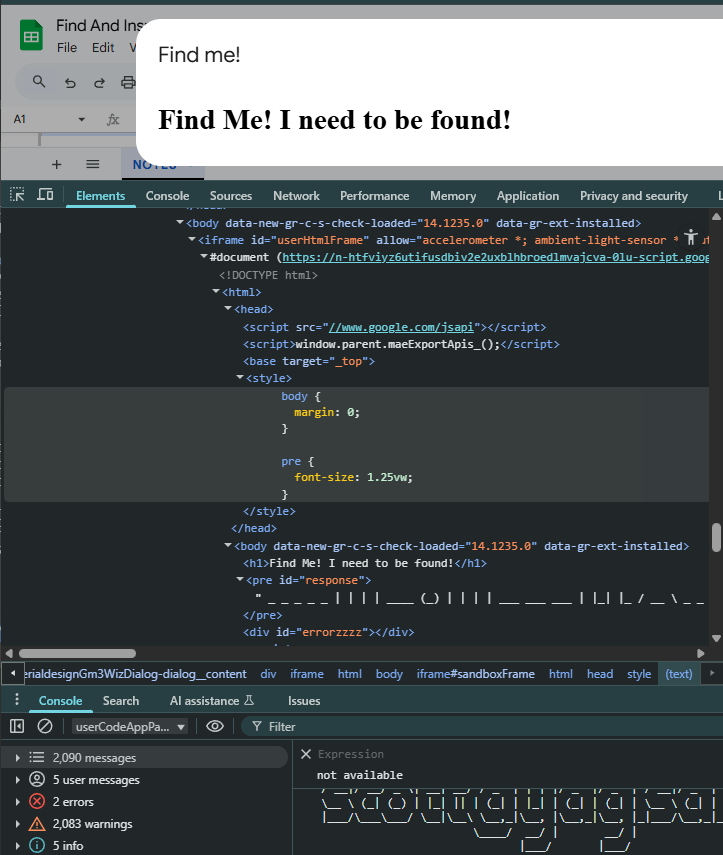The height and width of the screenshot is (855, 723).
Task: Open the Google Sheets home icon
Action: pyautogui.click(x=31, y=35)
